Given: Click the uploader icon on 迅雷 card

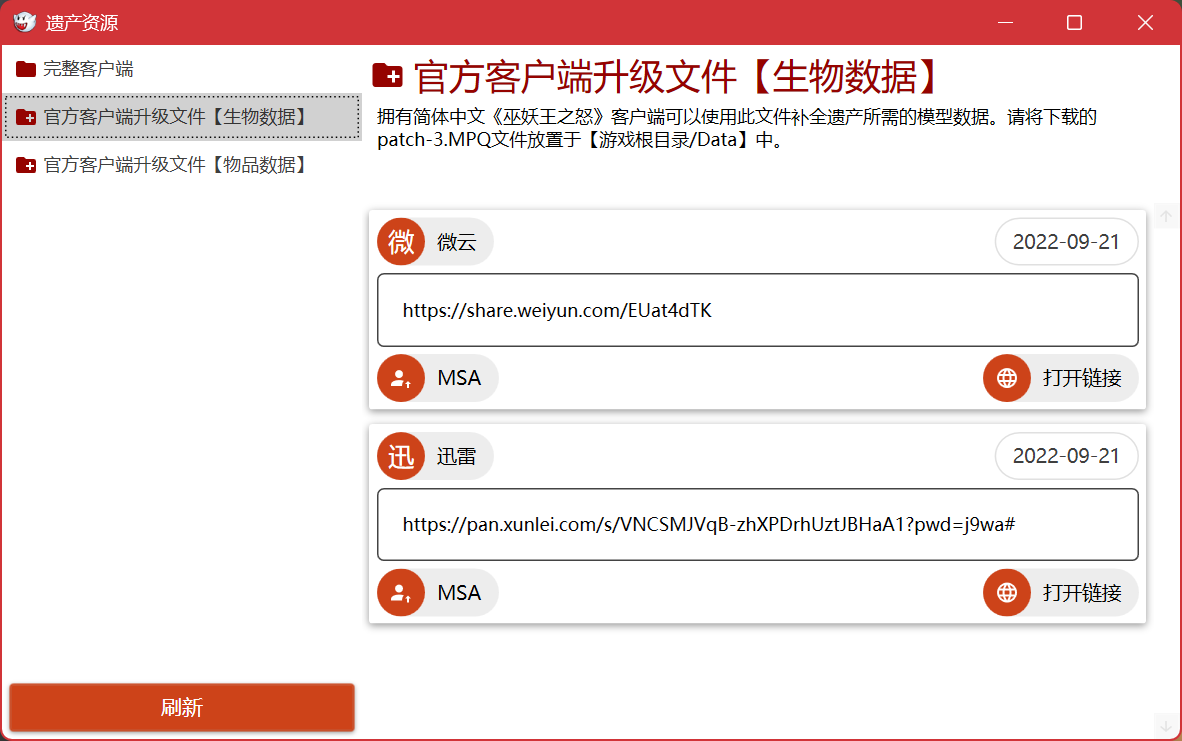Looking at the screenshot, I should (401, 592).
